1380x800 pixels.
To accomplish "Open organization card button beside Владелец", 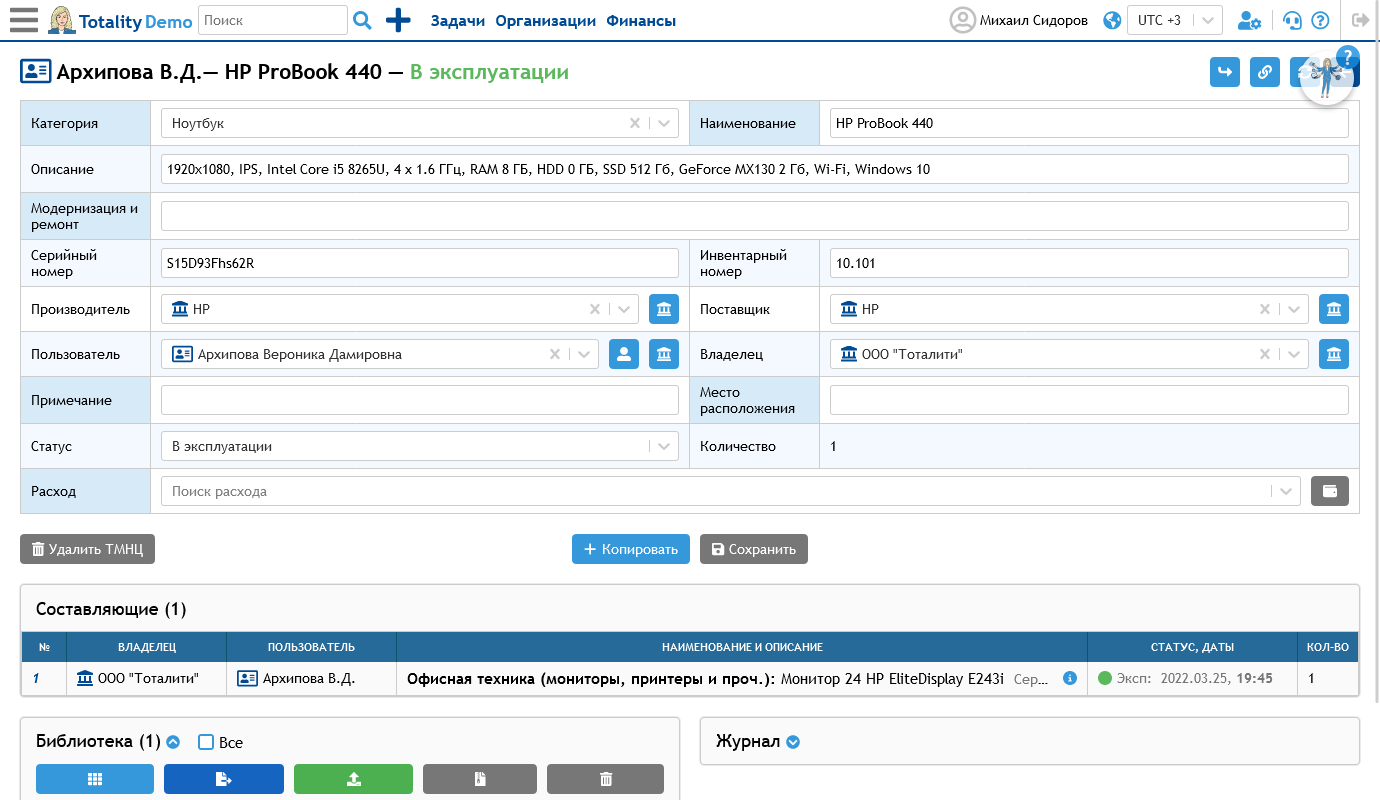I will [x=1334, y=354].
